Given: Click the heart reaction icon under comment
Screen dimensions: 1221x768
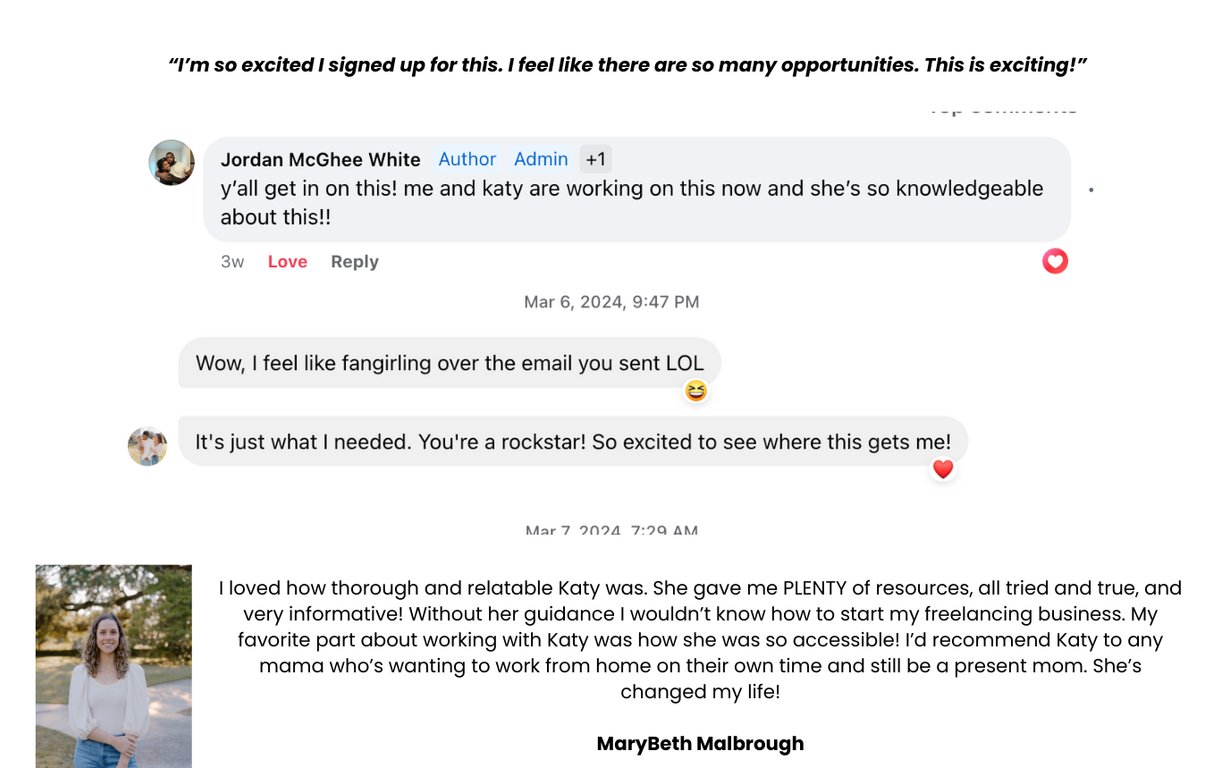Looking at the screenshot, I should coord(1055,261).
